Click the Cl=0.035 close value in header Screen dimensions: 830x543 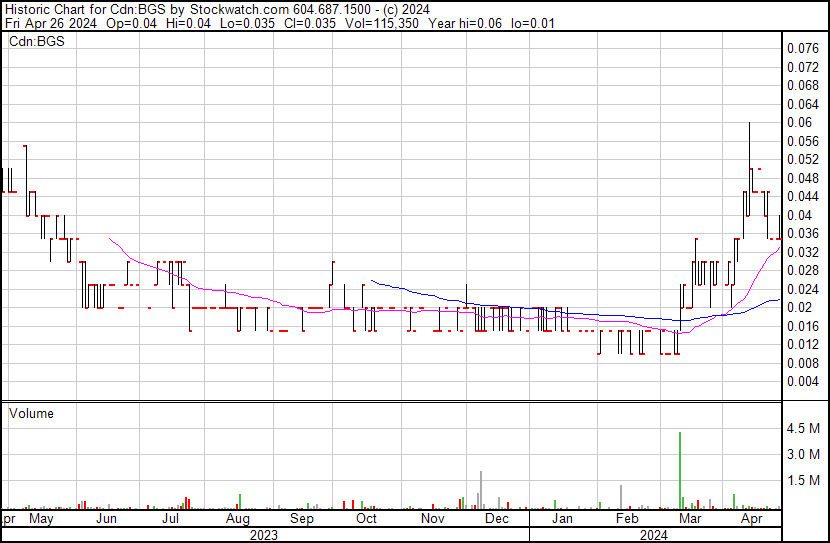tap(309, 23)
